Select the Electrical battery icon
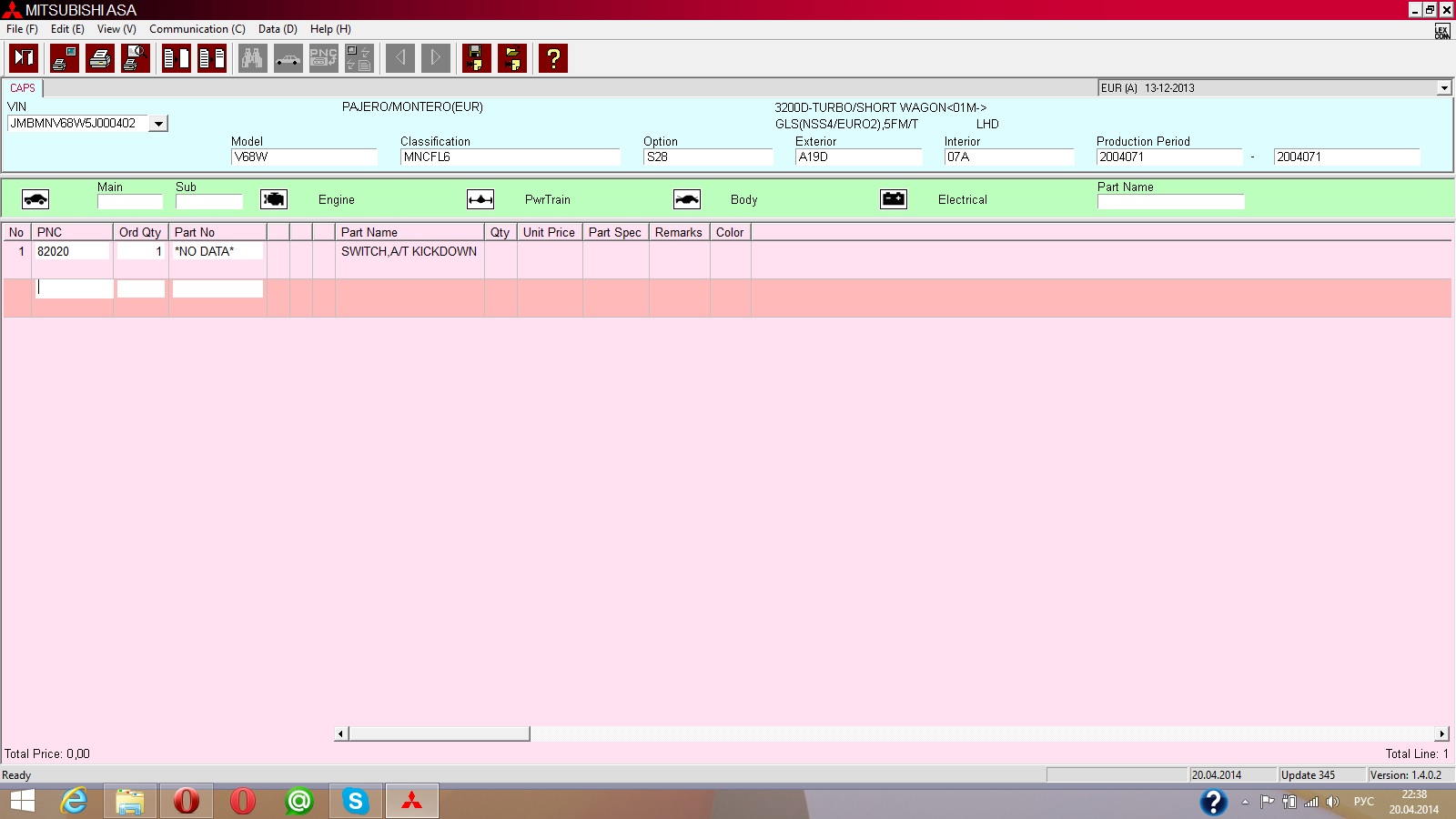The width and height of the screenshot is (1456, 819). click(x=894, y=199)
